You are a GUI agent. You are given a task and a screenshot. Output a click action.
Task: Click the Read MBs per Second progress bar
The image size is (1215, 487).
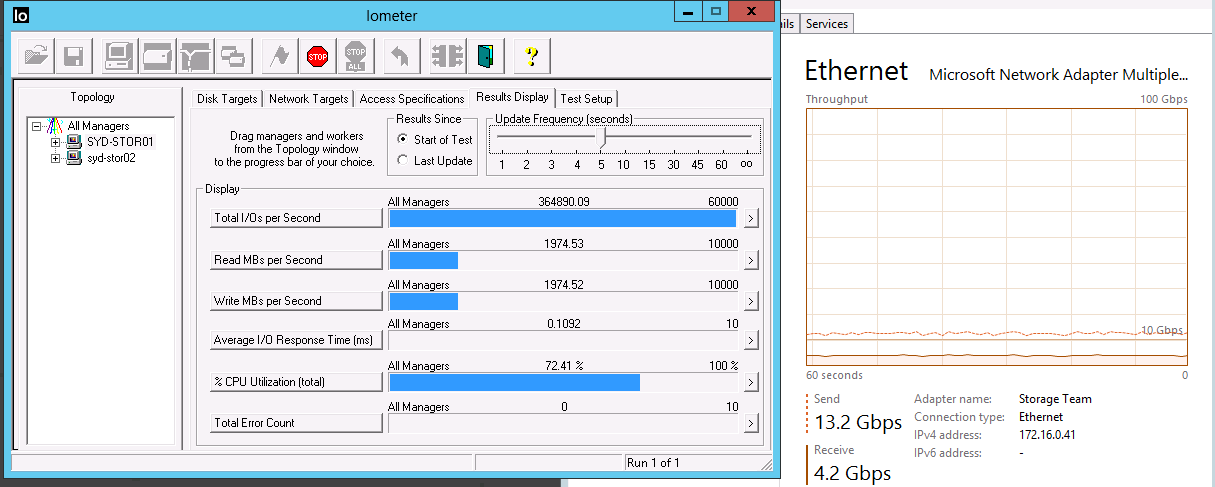click(564, 260)
